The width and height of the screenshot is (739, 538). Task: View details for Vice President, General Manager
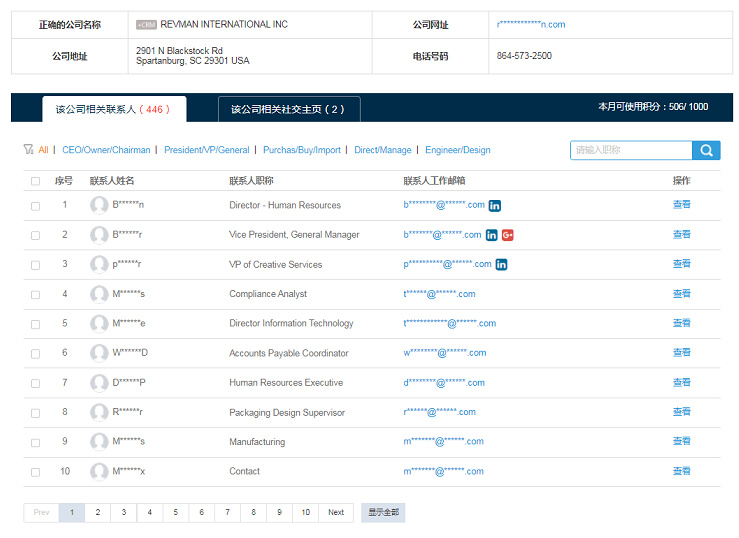tap(682, 234)
